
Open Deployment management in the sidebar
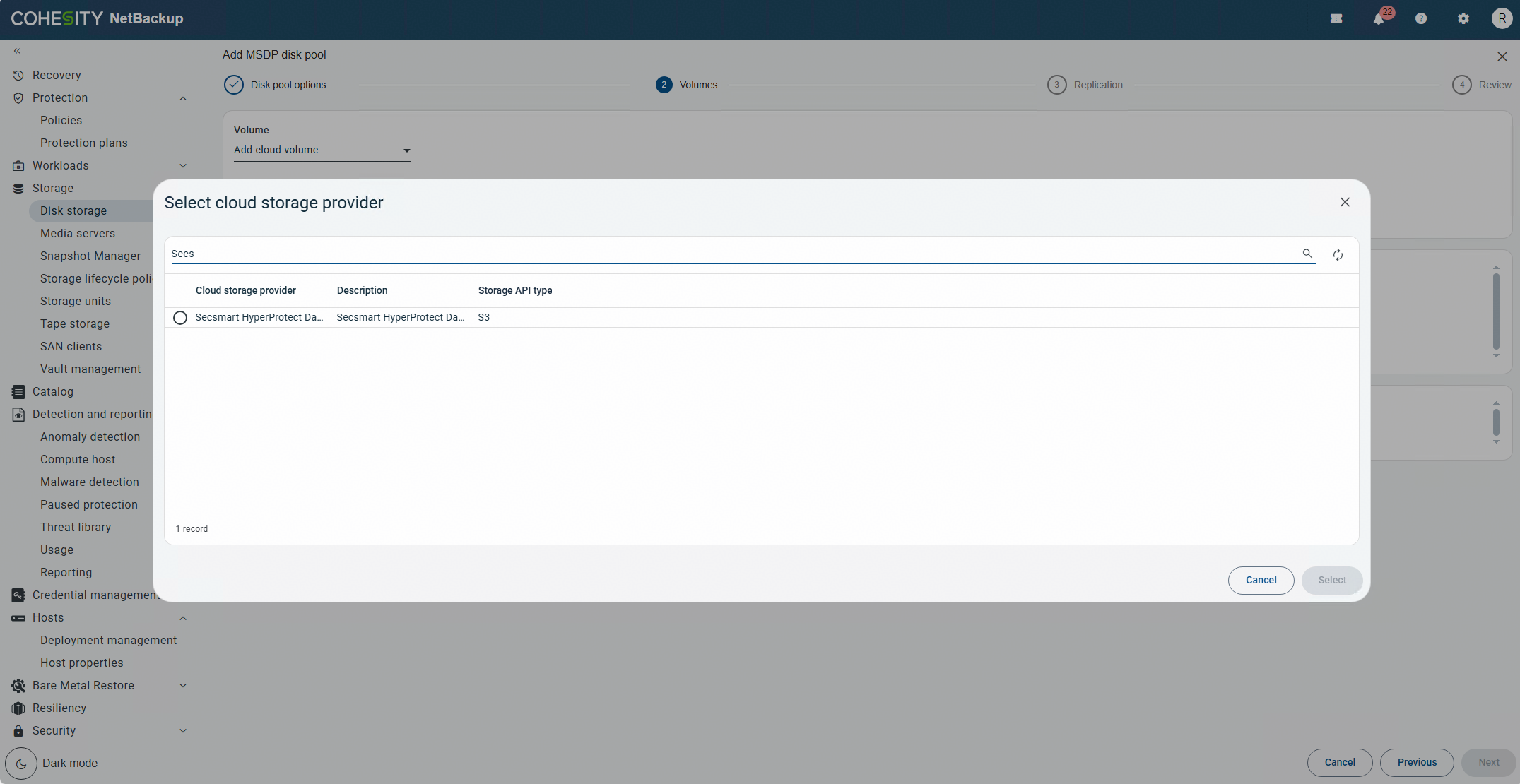(108, 640)
